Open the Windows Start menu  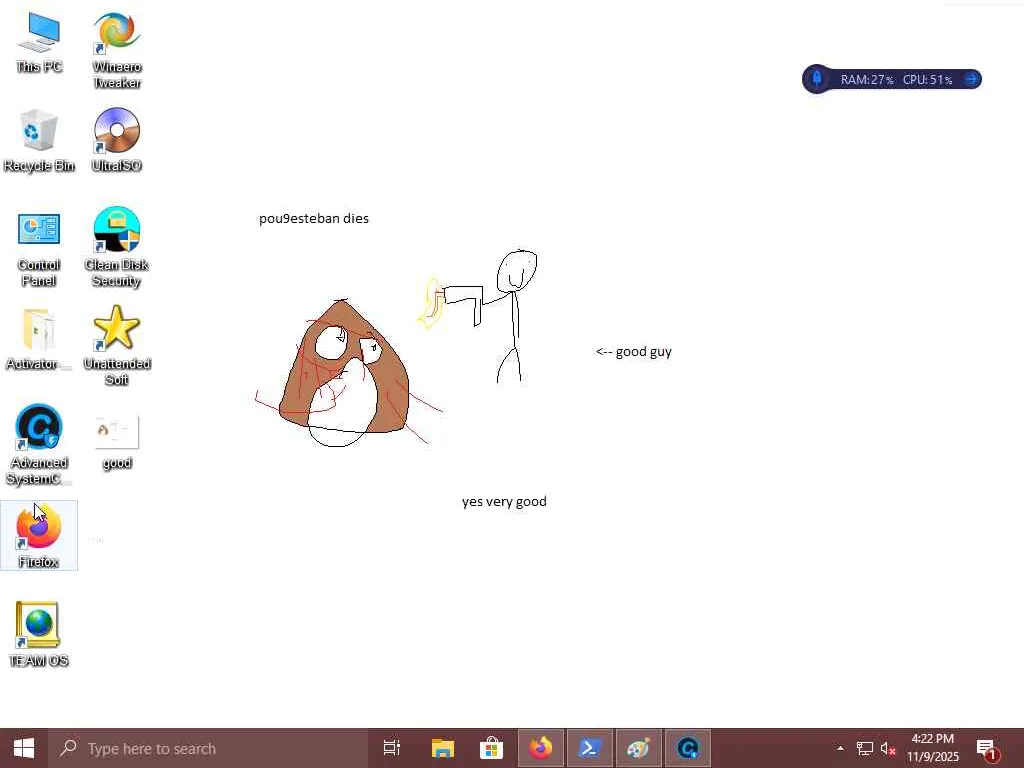click(24, 748)
